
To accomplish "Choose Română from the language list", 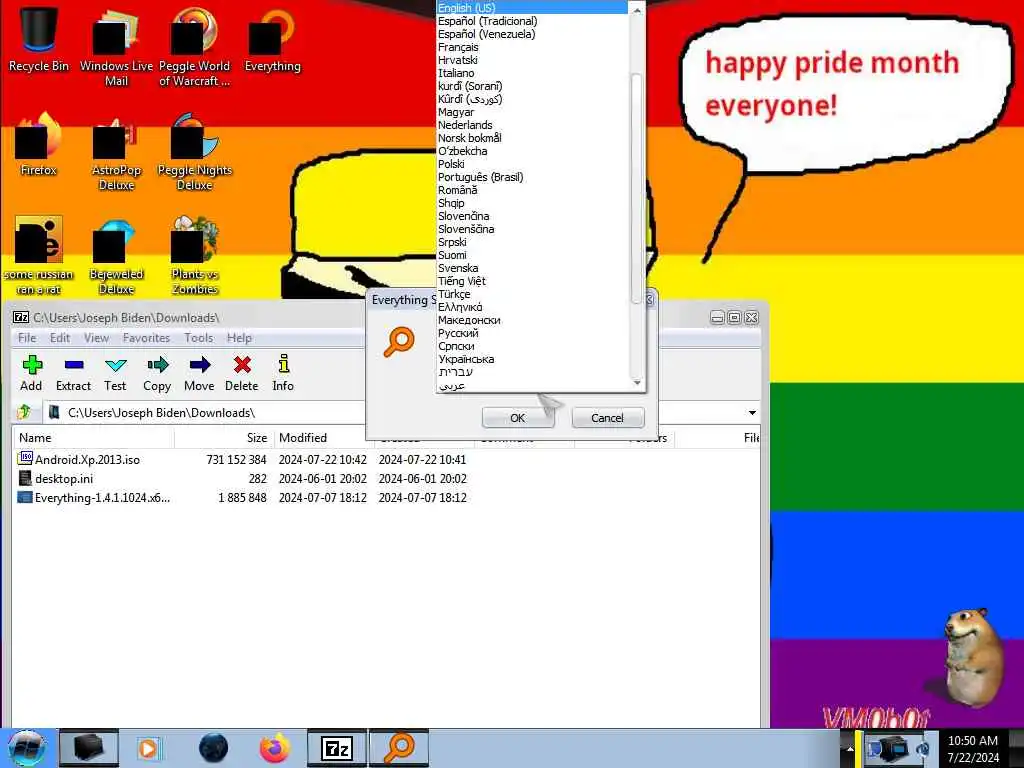I will pyautogui.click(x=532, y=190).
